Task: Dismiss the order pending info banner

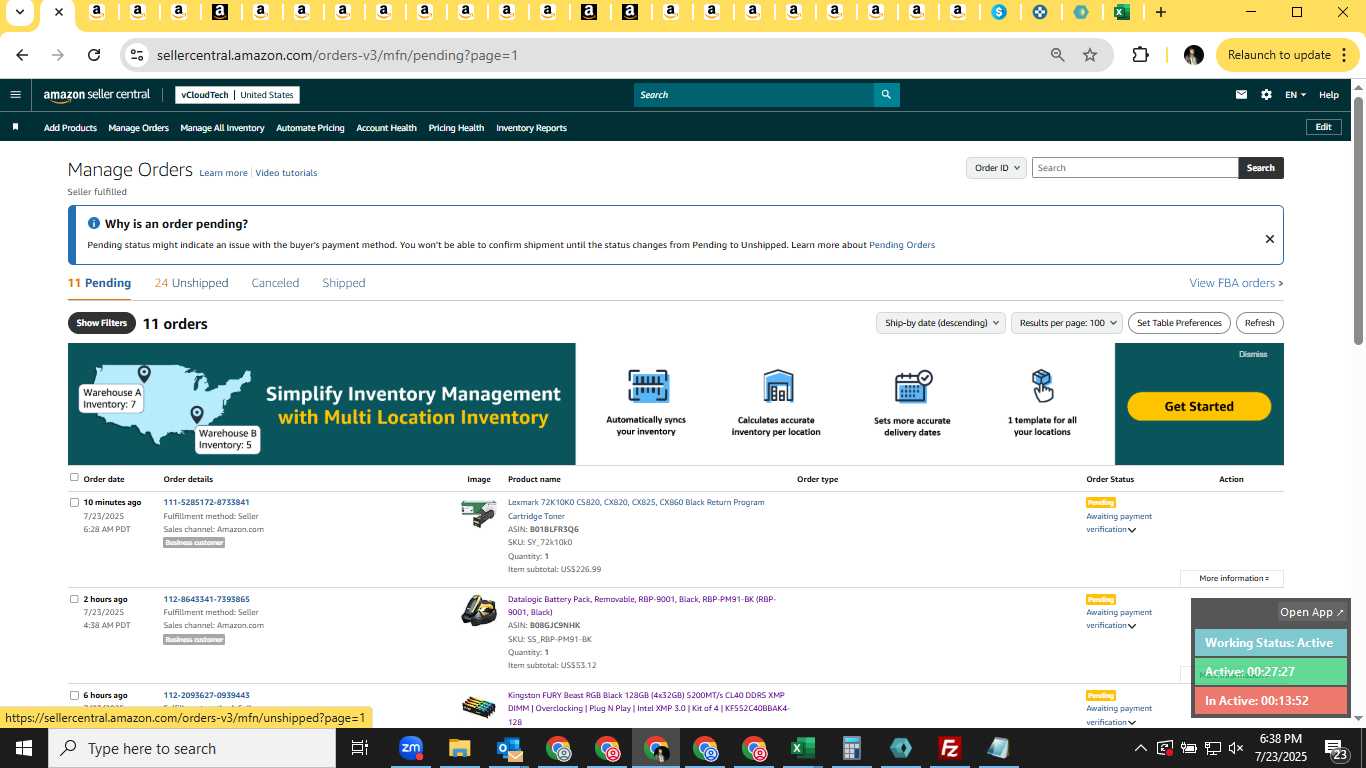Action: point(1269,239)
